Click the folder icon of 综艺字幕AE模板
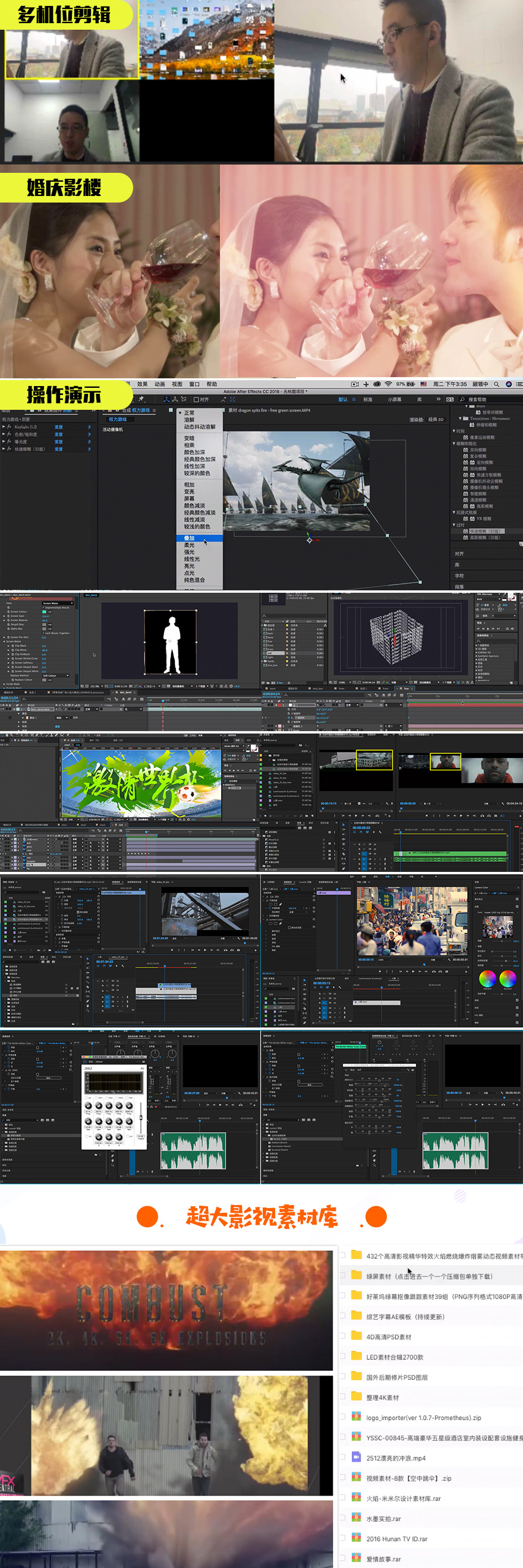Screen dimensions: 523x1568 click(x=357, y=1316)
